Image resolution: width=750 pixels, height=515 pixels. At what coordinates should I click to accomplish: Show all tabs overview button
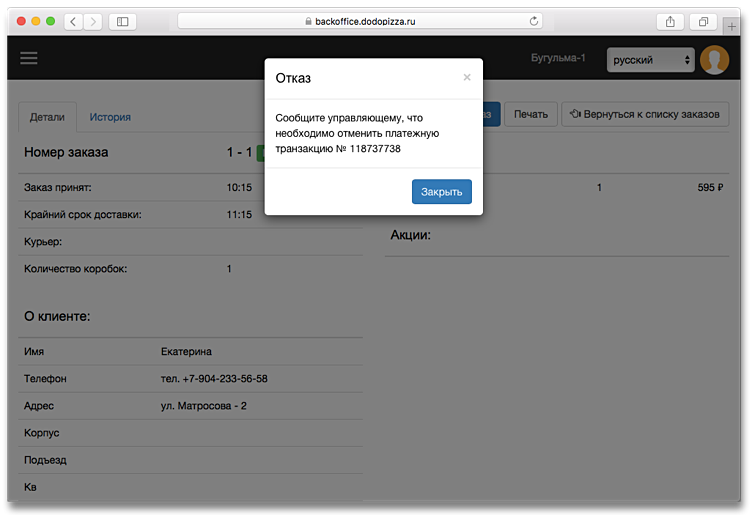(x=703, y=22)
